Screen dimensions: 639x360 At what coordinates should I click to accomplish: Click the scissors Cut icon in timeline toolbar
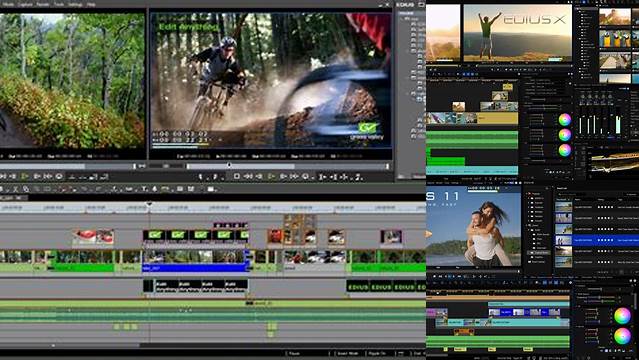[15, 189]
